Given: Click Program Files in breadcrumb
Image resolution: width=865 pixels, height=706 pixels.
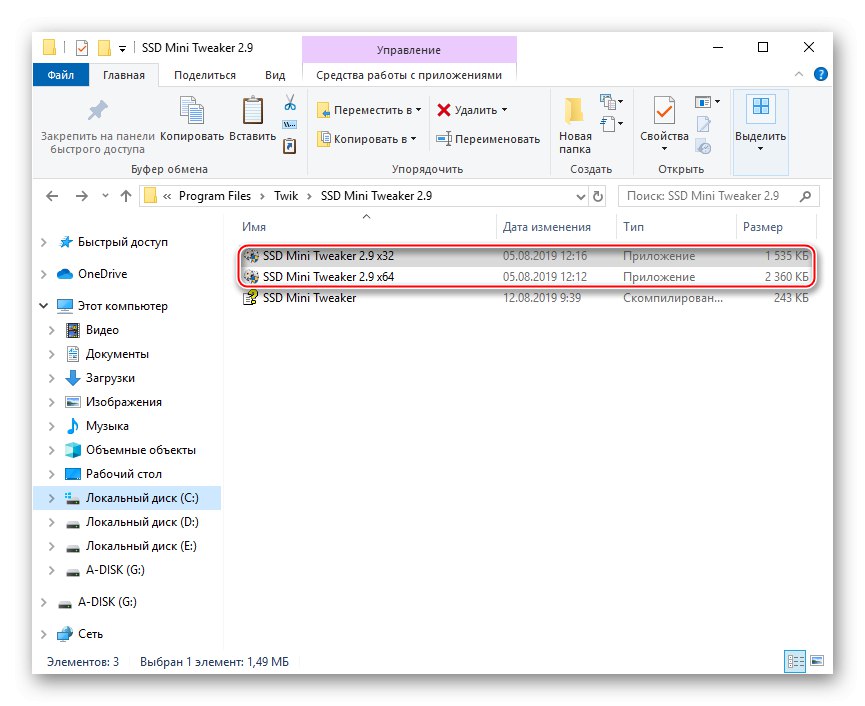Looking at the screenshot, I should coord(215,196).
